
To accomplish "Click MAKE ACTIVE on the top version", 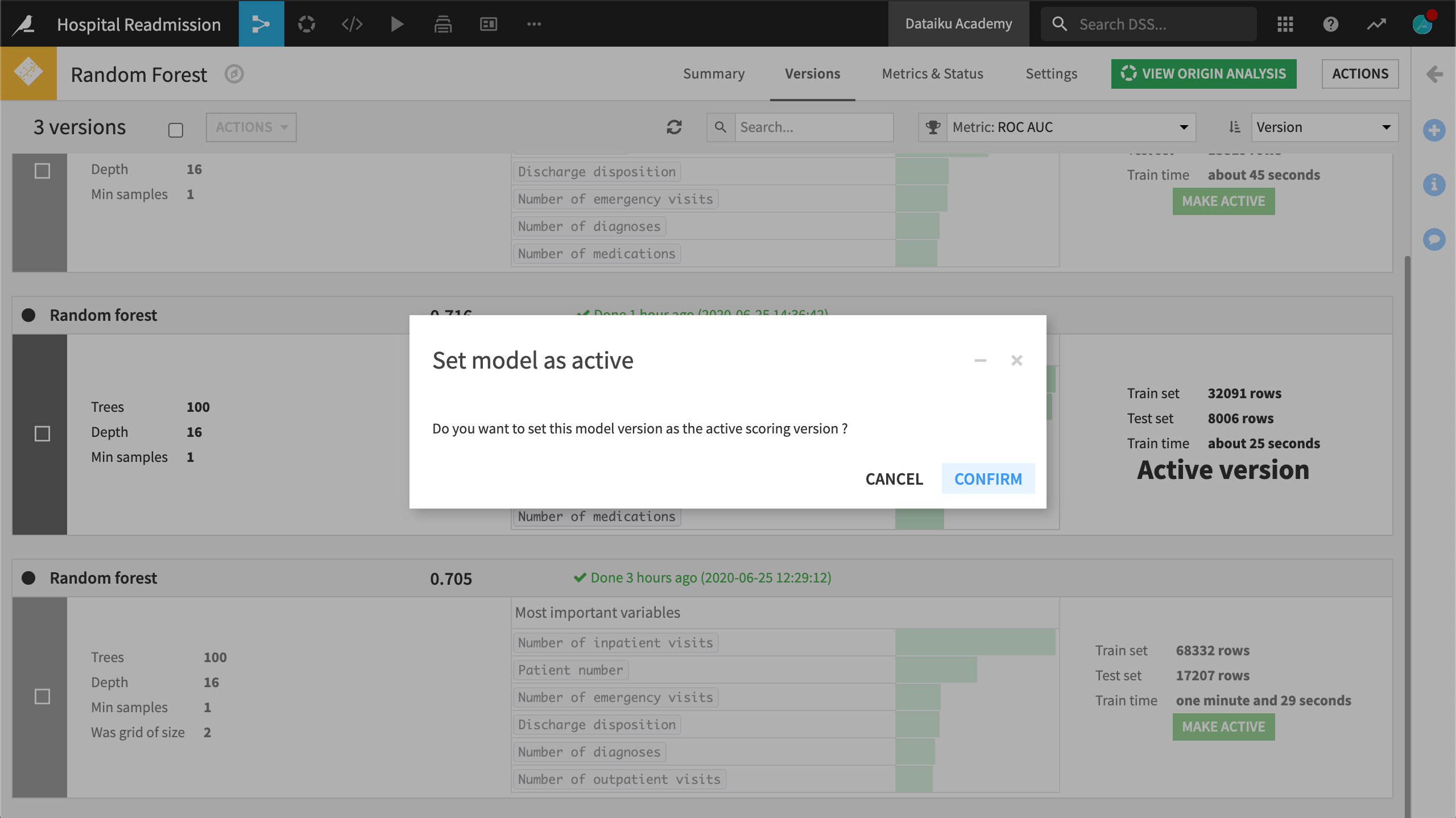I will click(x=1224, y=201).
